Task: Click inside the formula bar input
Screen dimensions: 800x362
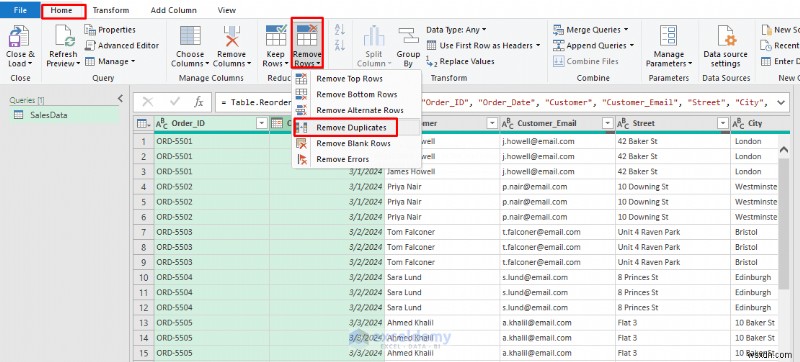Action: 493,102
